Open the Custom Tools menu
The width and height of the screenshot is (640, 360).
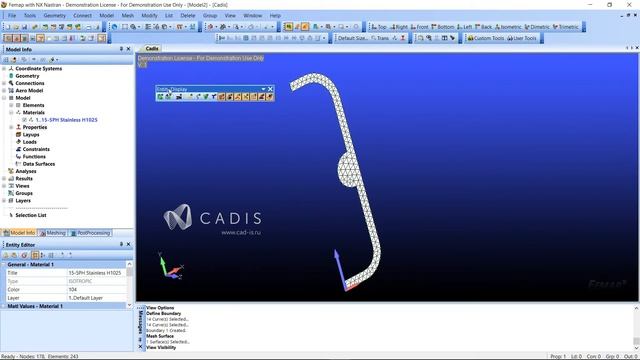pyautogui.click(x=486, y=38)
